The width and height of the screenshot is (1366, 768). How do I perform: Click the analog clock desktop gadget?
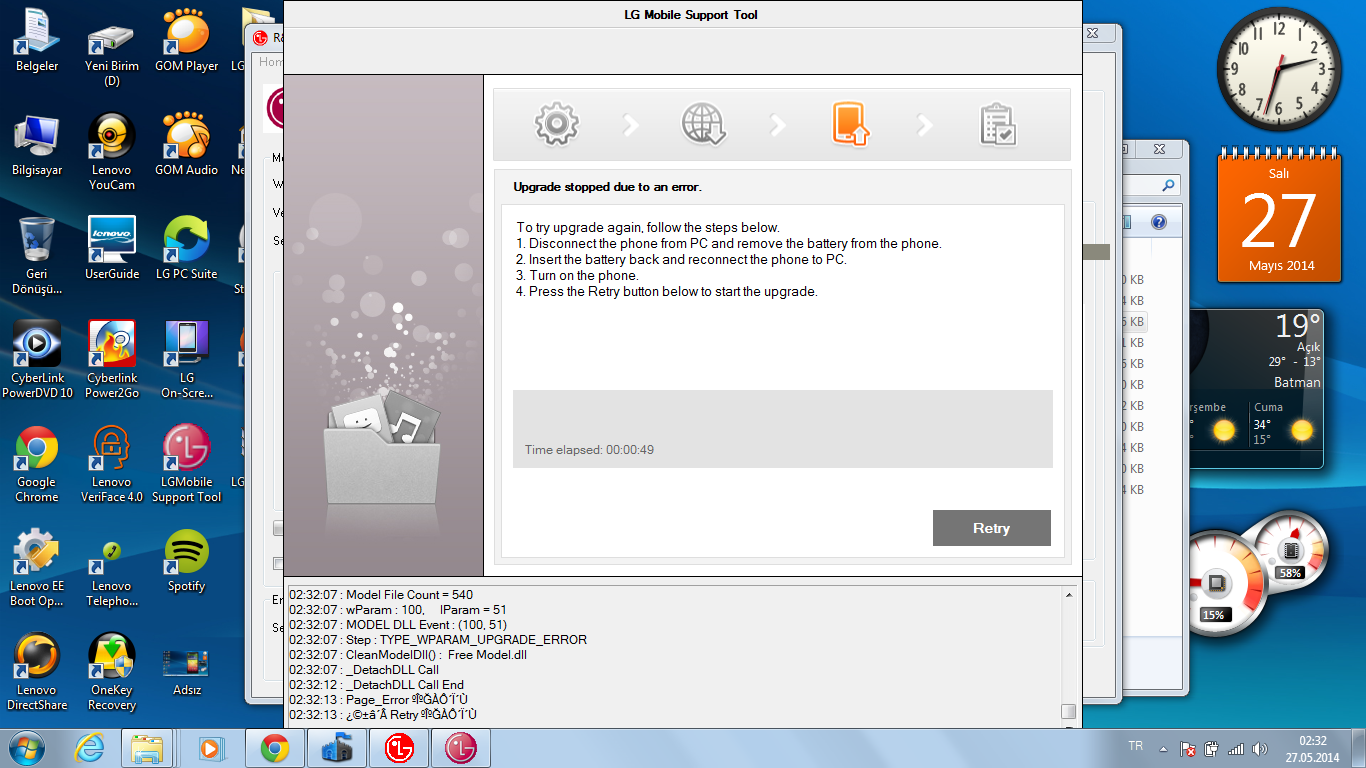[1279, 68]
